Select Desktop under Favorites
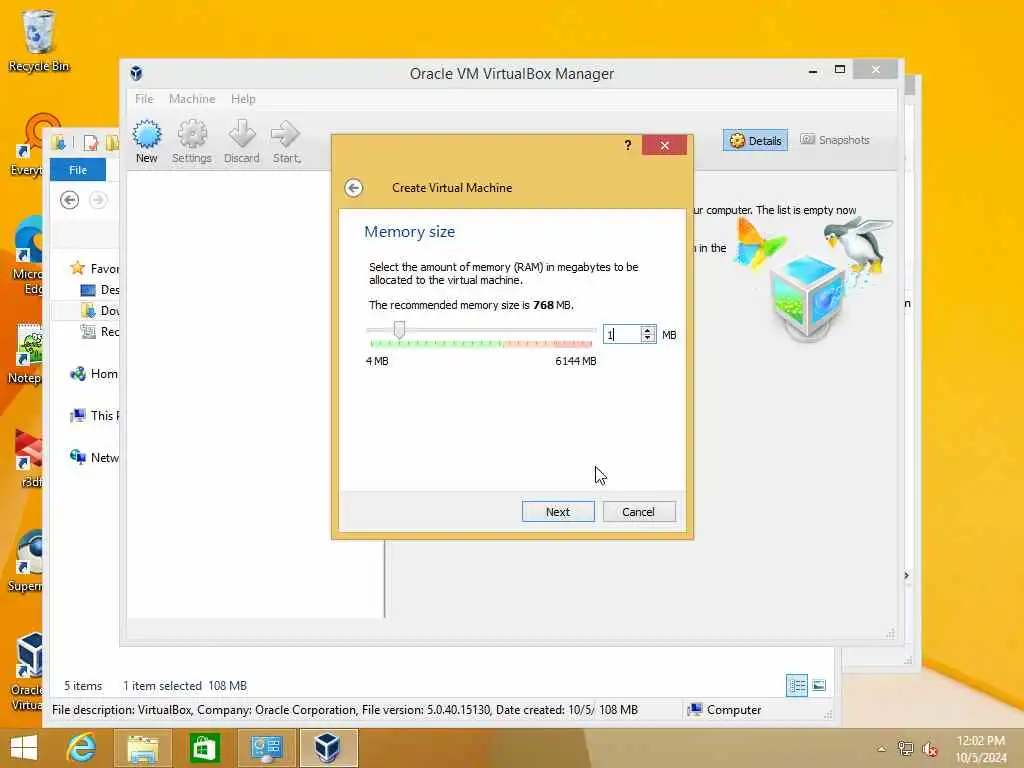This screenshot has height=768, width=1024. [x=99, y=289]
